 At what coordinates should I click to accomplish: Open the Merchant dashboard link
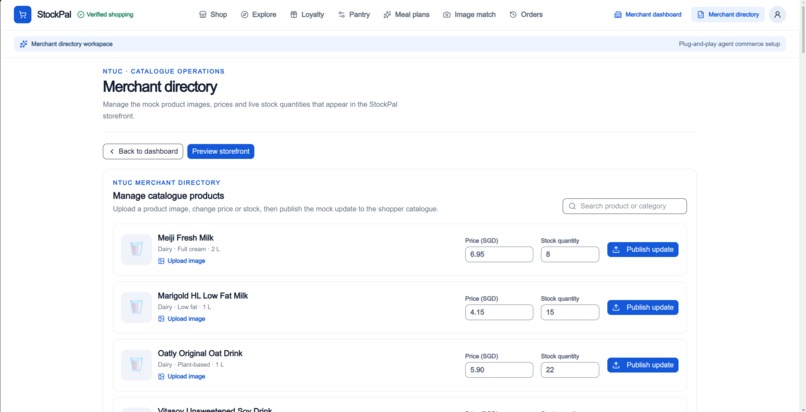pyautogui.click(x=648, y=15)
